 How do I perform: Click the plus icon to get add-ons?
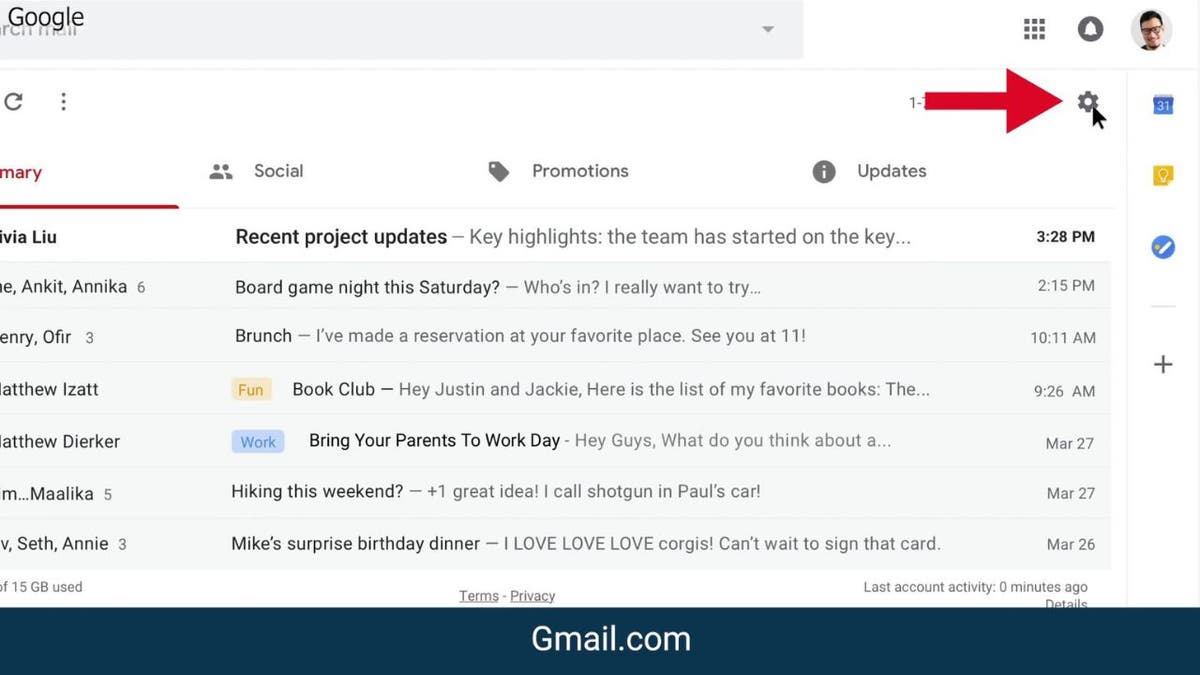tap(1162, 365)
